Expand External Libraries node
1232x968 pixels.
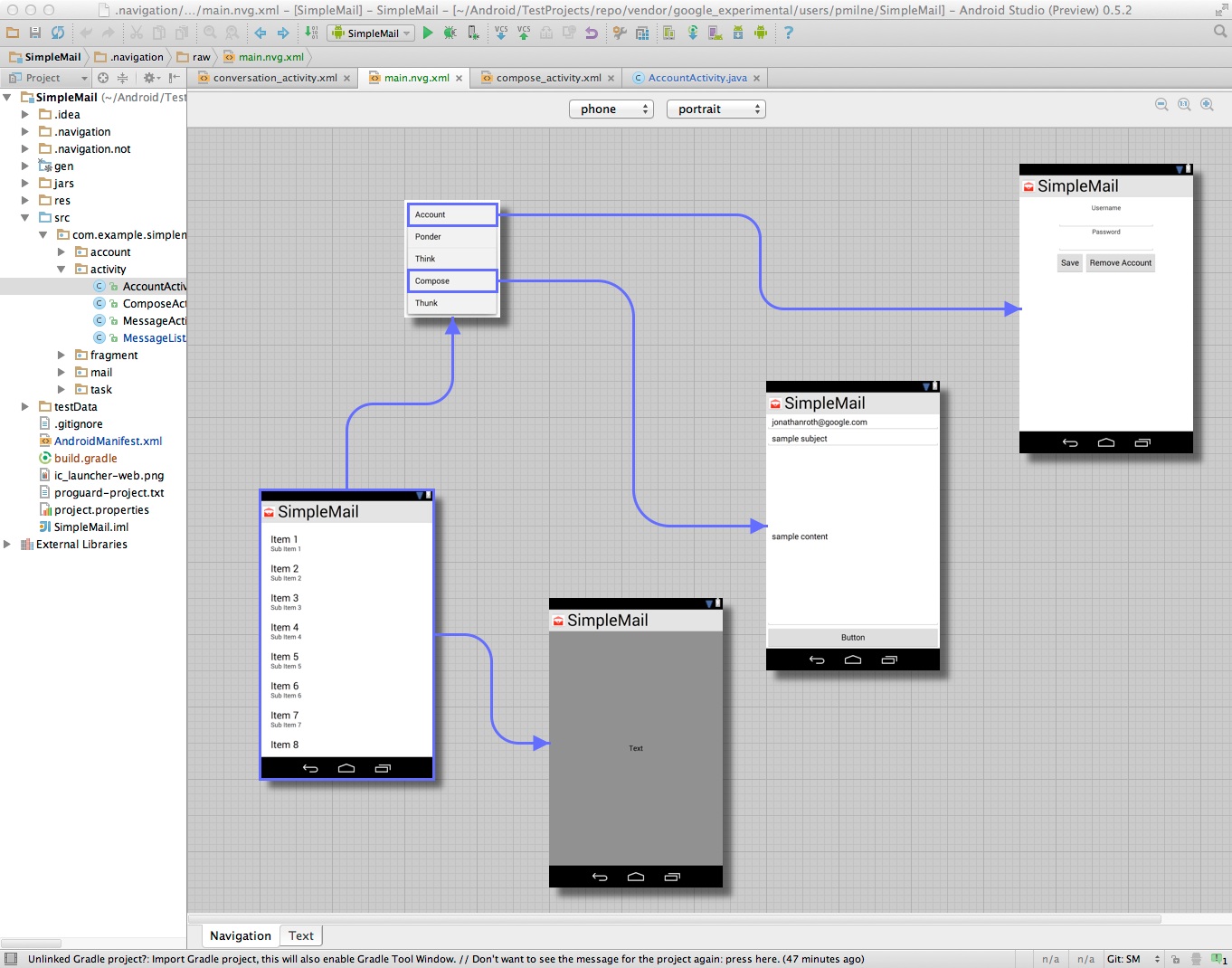click(7, 545)
